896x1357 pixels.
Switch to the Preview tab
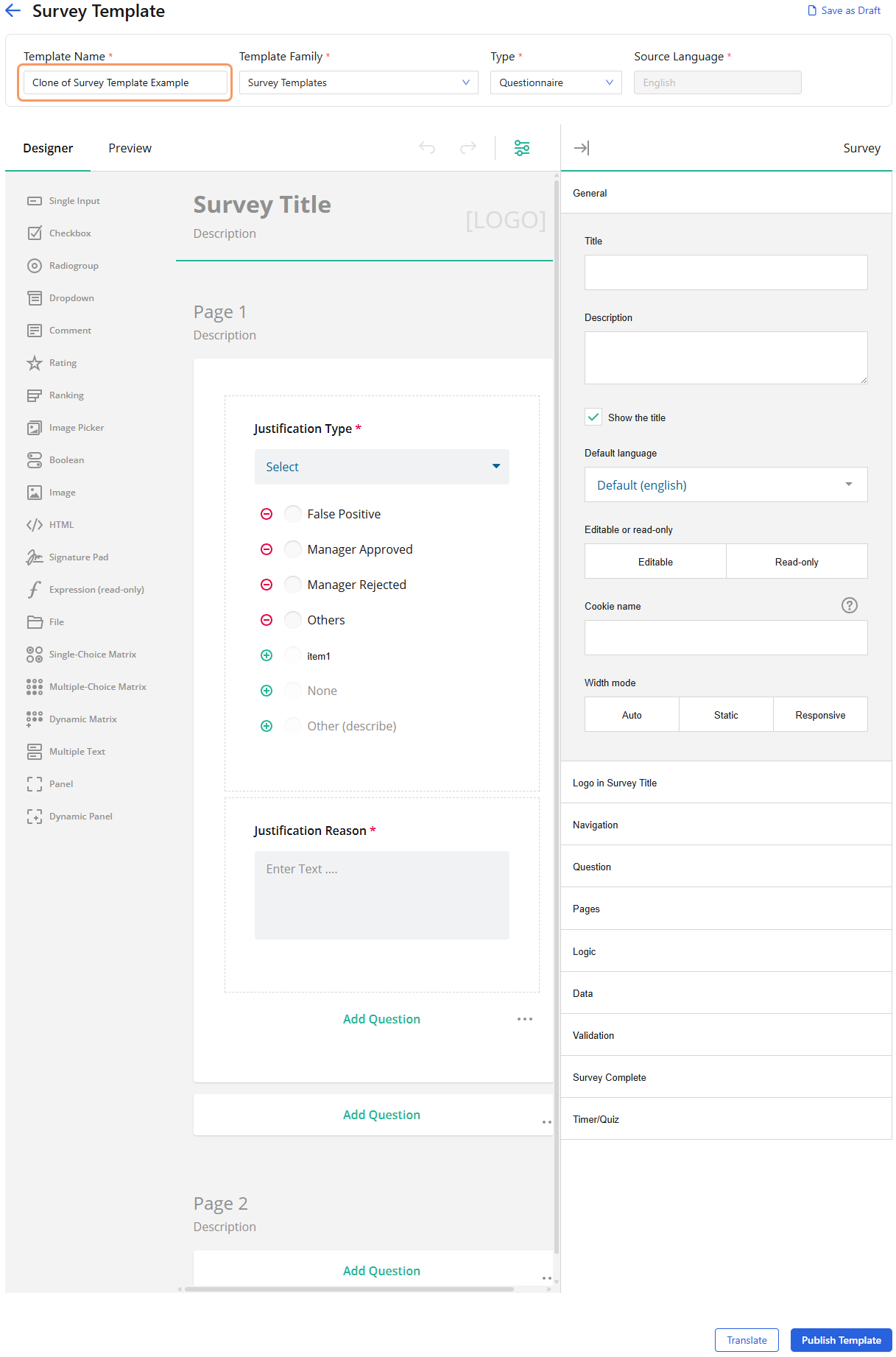[x=130, y=148]
